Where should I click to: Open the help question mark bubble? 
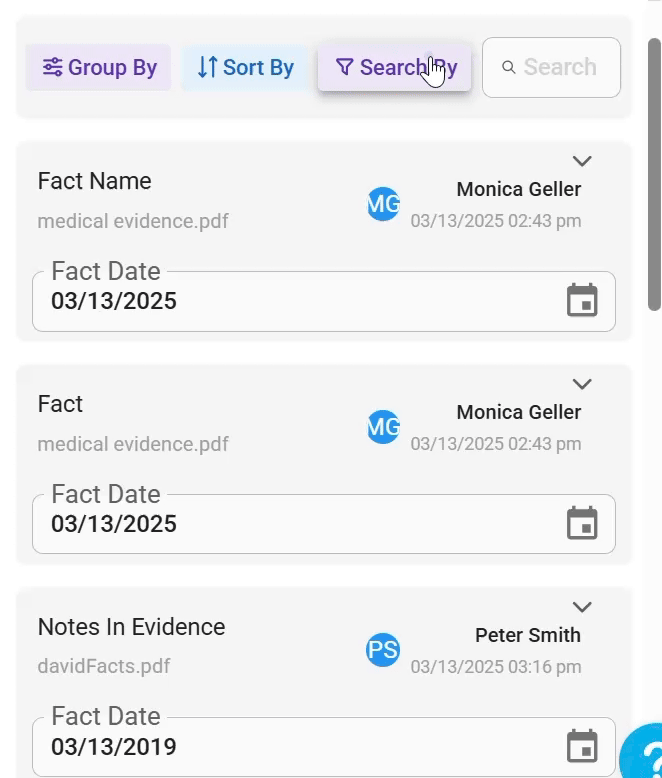tap(644, 756)
